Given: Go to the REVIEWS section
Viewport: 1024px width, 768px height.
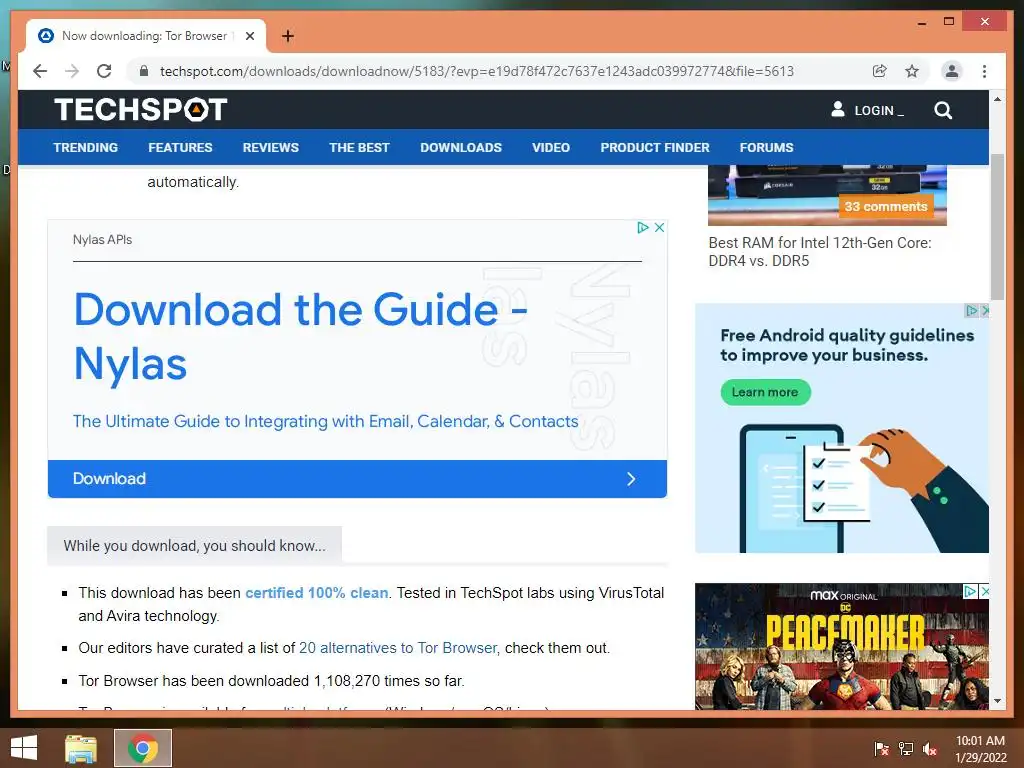Looking at the screenshot, I should click(270, 148).
